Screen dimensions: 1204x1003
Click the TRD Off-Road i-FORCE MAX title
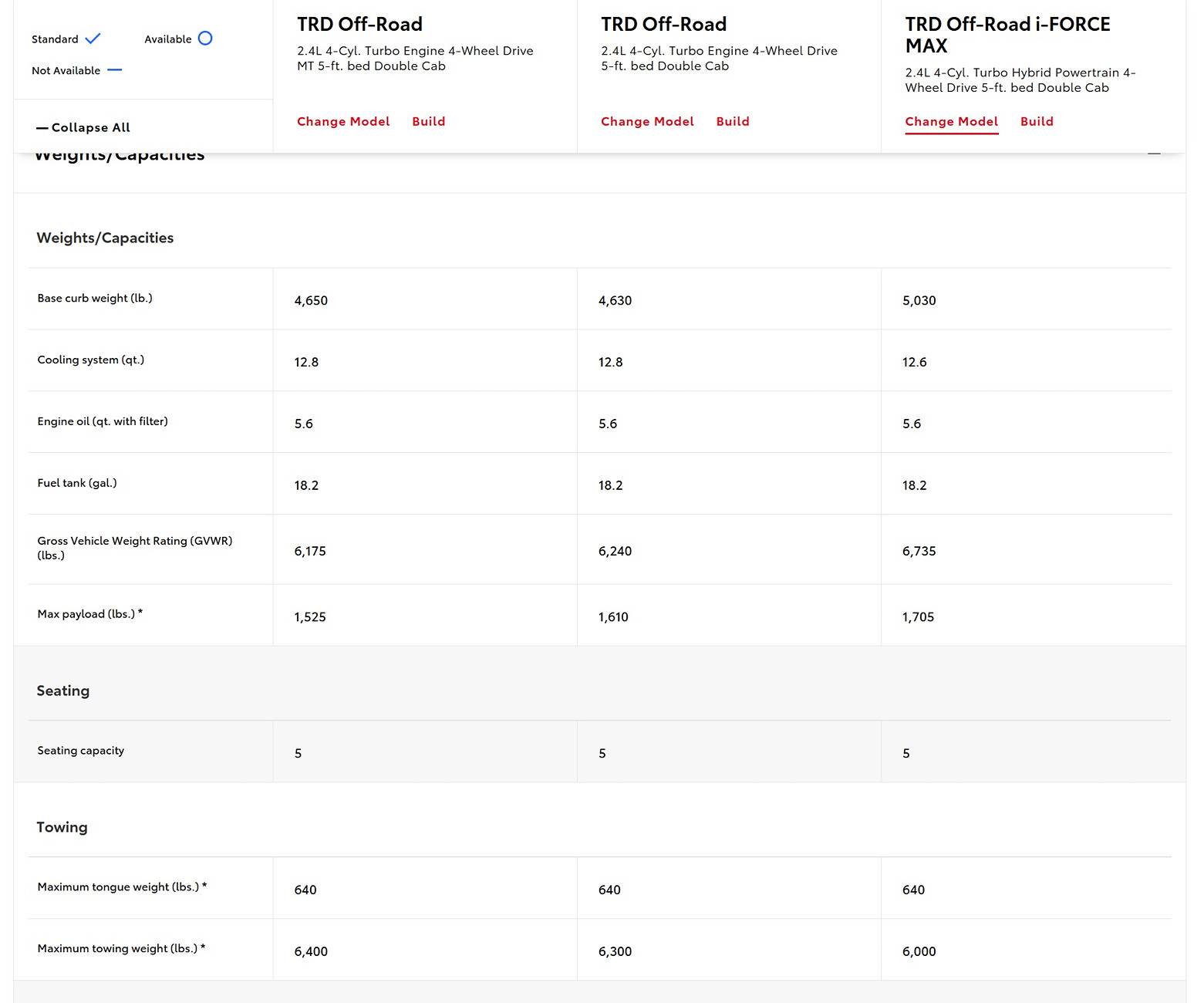(1007, 35)
